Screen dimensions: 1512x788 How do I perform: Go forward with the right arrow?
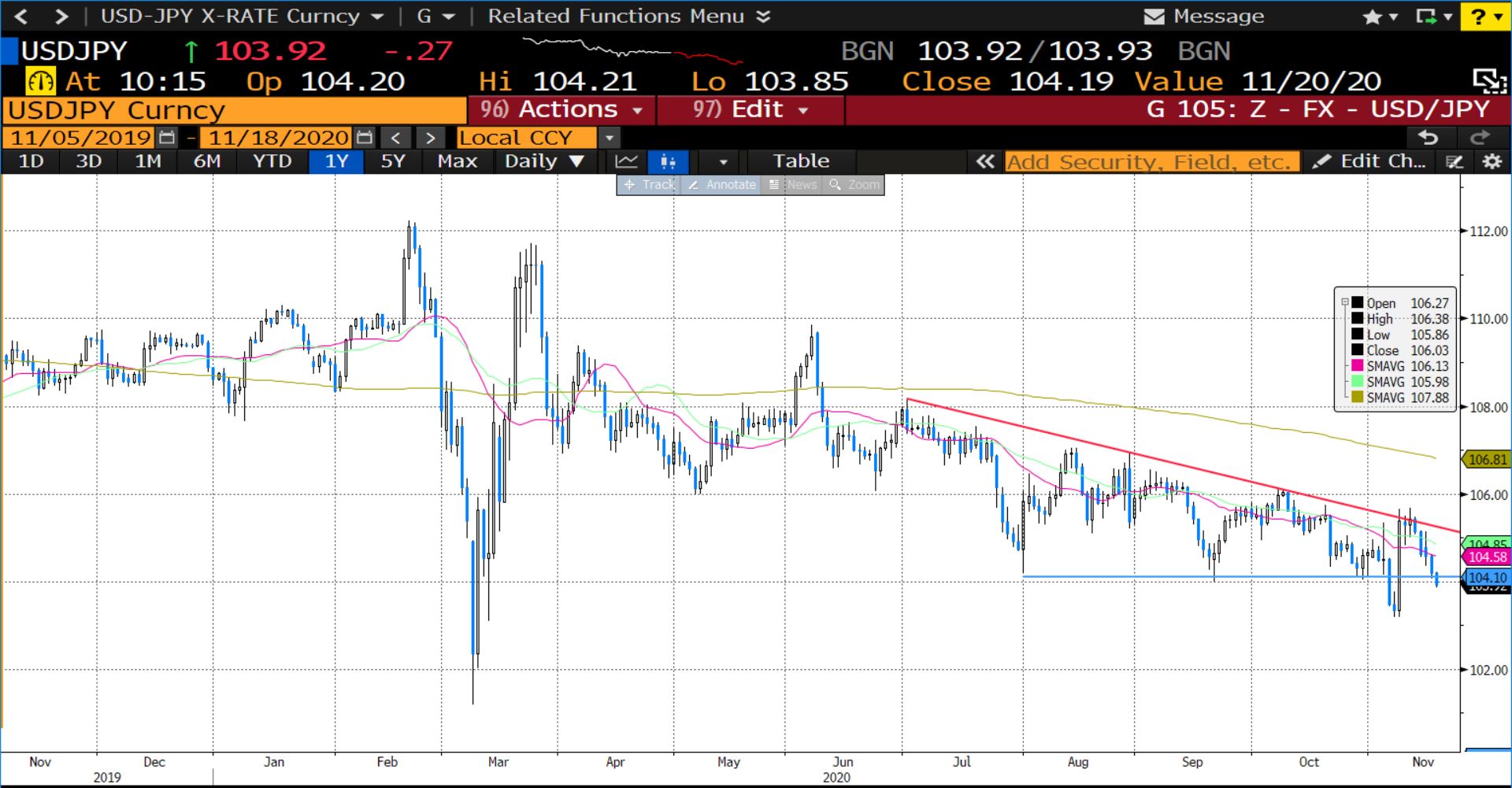point(61,16)
